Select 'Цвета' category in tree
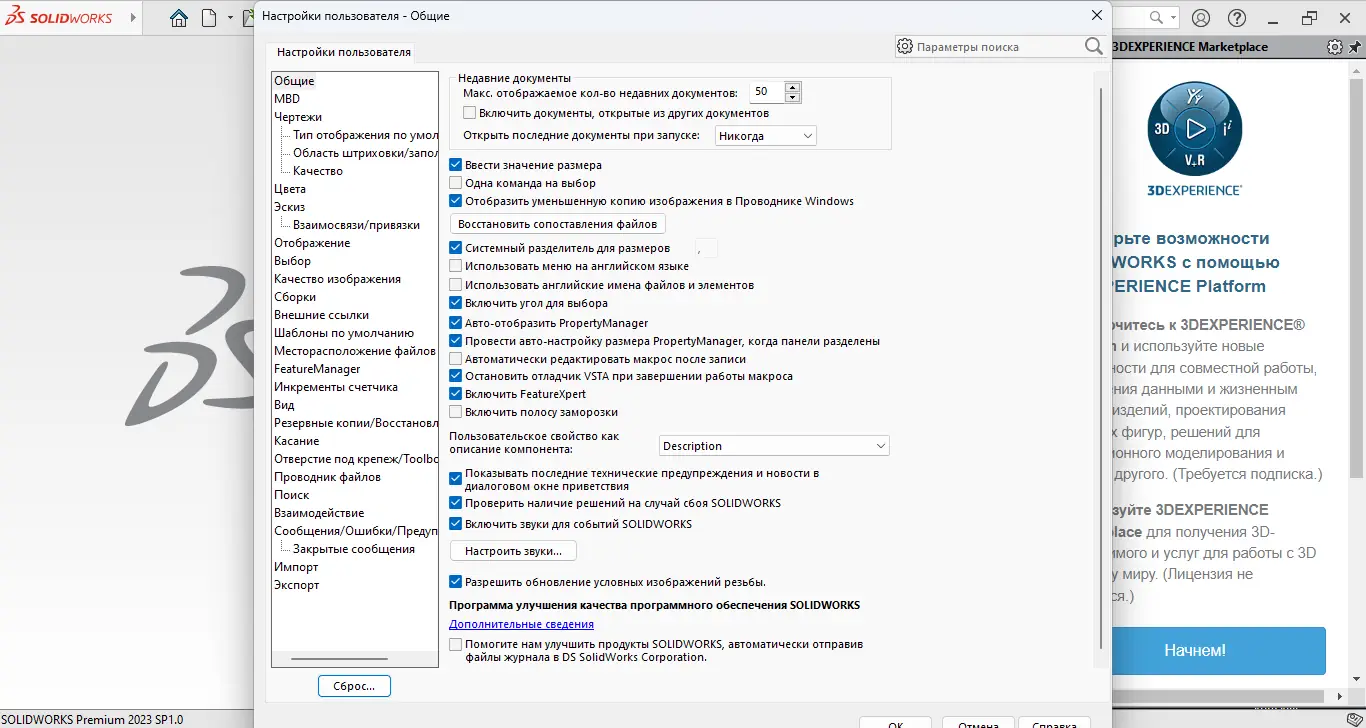 [x=290, y=189]
